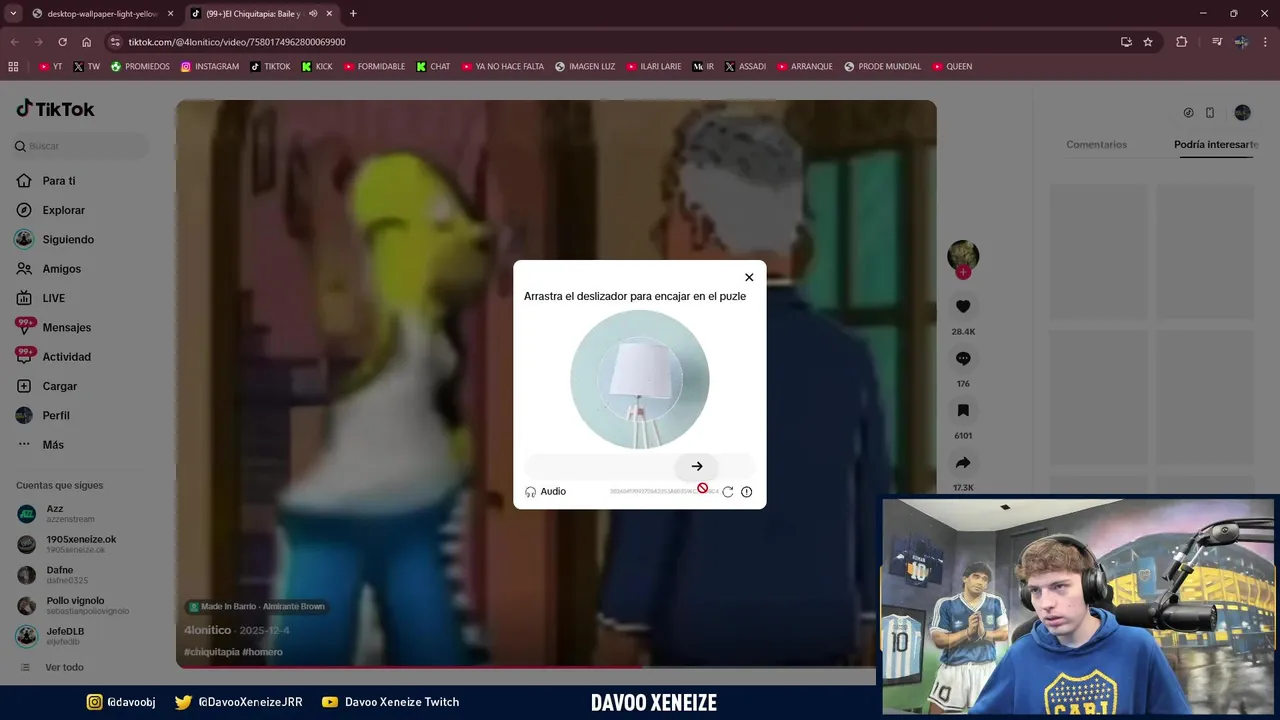Open get-app phone icon in header
This screenshot has width=1280, height=720.
click(1210, 113)
